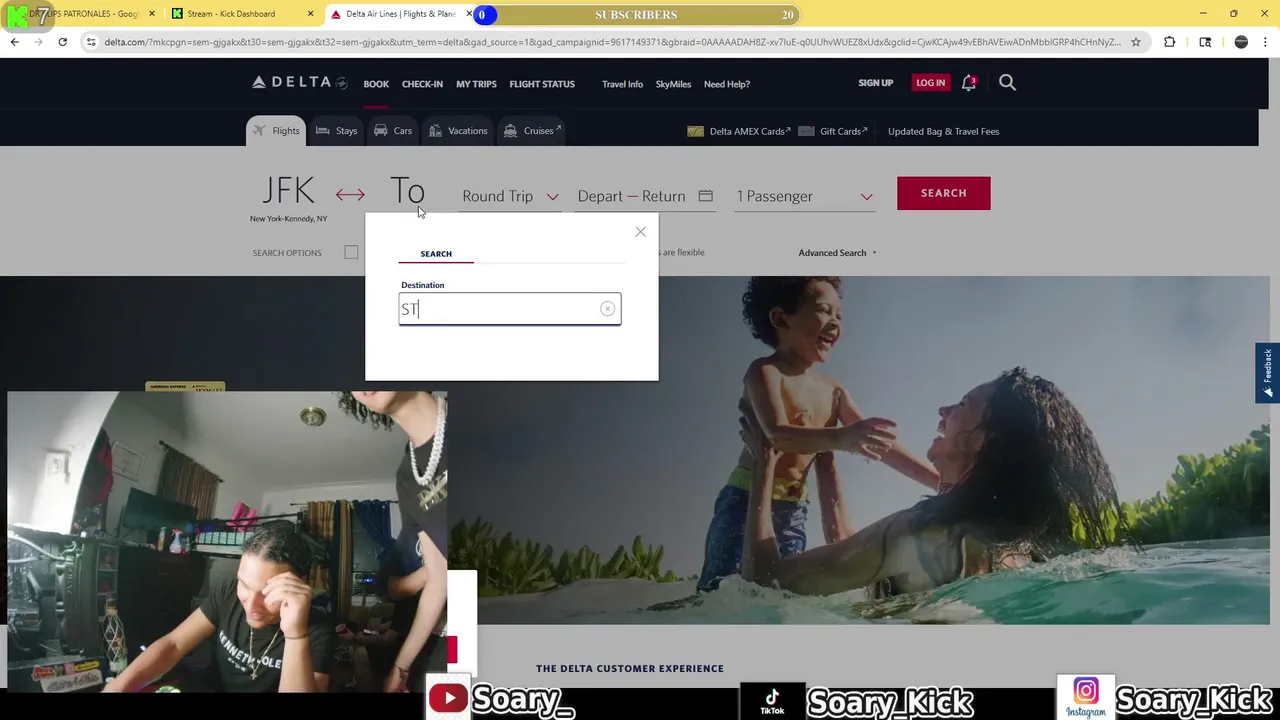Select the Flights tab
This screenshot has width=1280, height=720.
pos(275,131)
